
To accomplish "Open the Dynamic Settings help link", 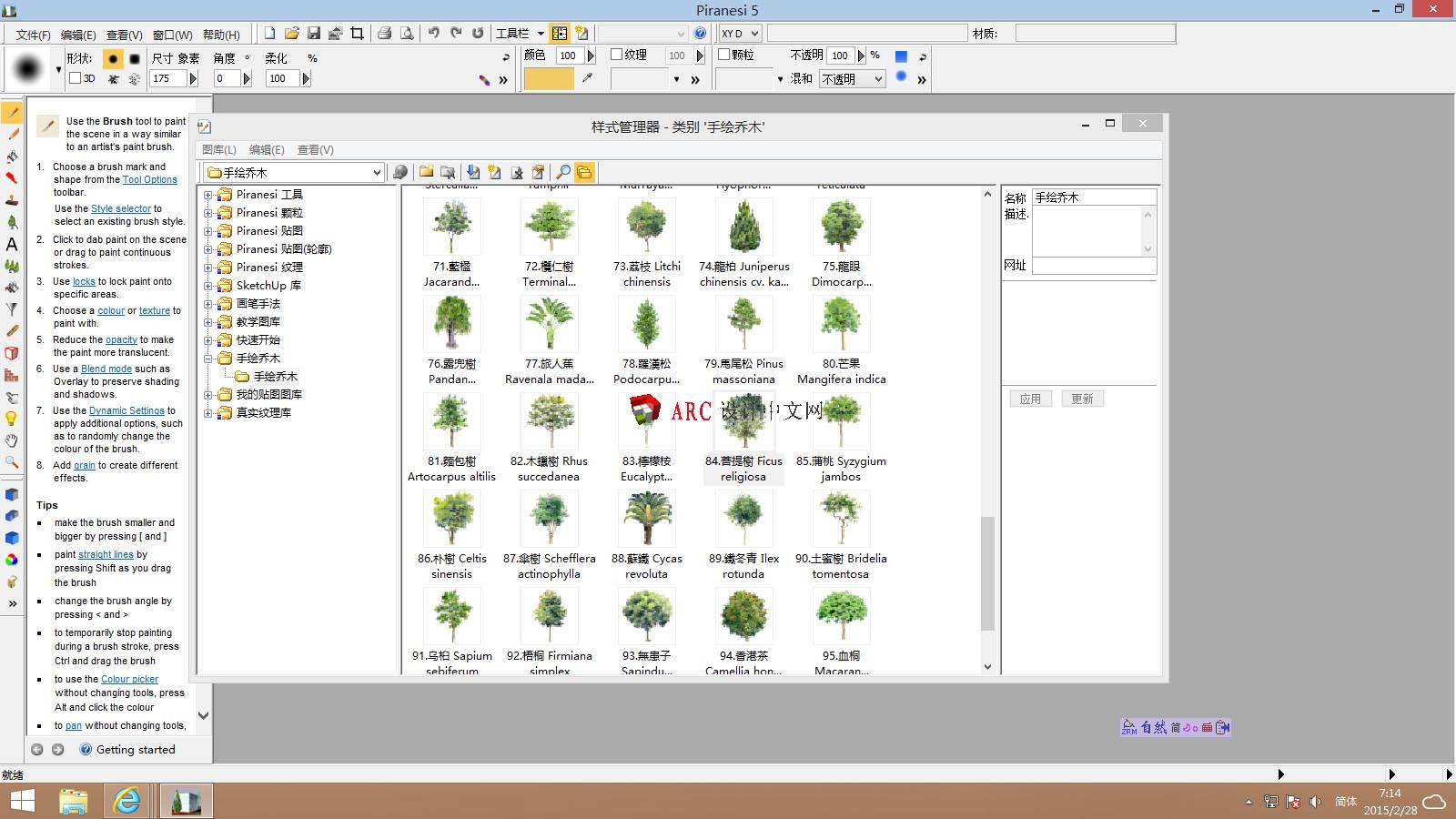I will [126, 410].
